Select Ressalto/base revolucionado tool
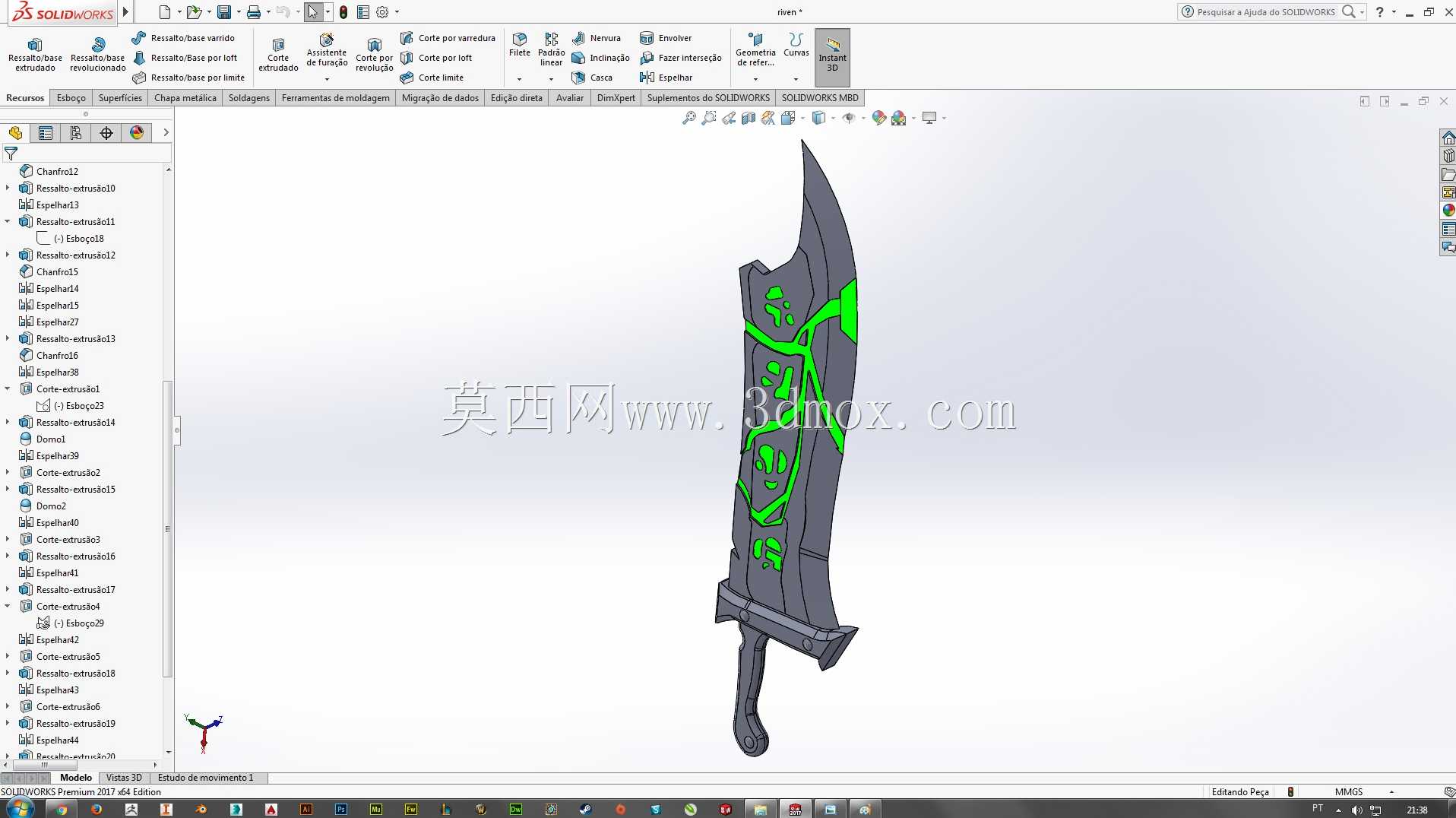This screenshot has width=1456, height=818. coord(97,55)
